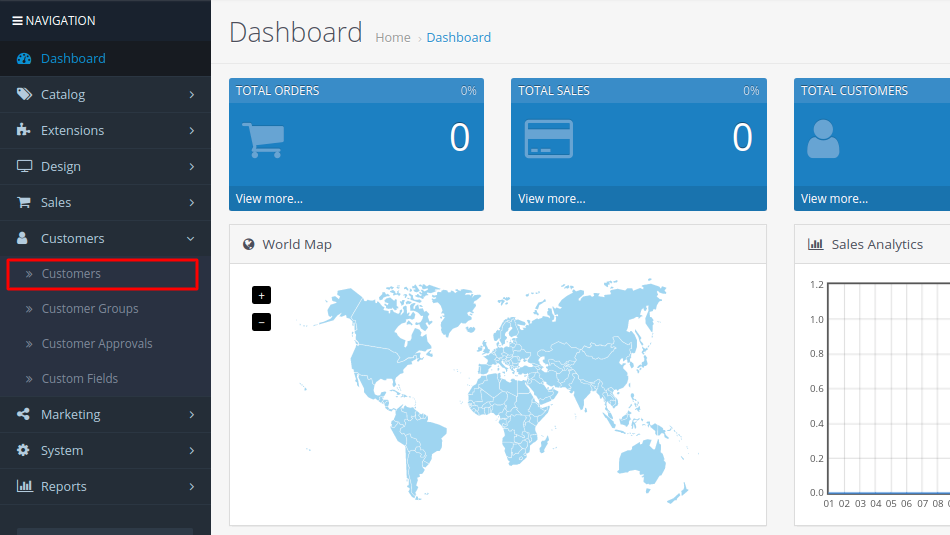Click the Catalog tags icon
The image size is (950, 535).
(24, 94)
